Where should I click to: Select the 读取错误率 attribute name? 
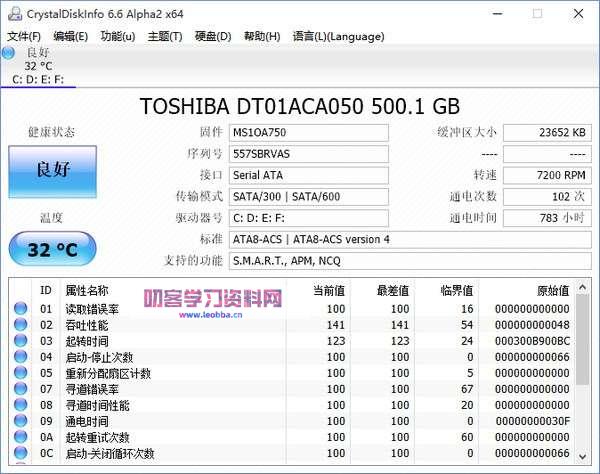tap(92, 309)
